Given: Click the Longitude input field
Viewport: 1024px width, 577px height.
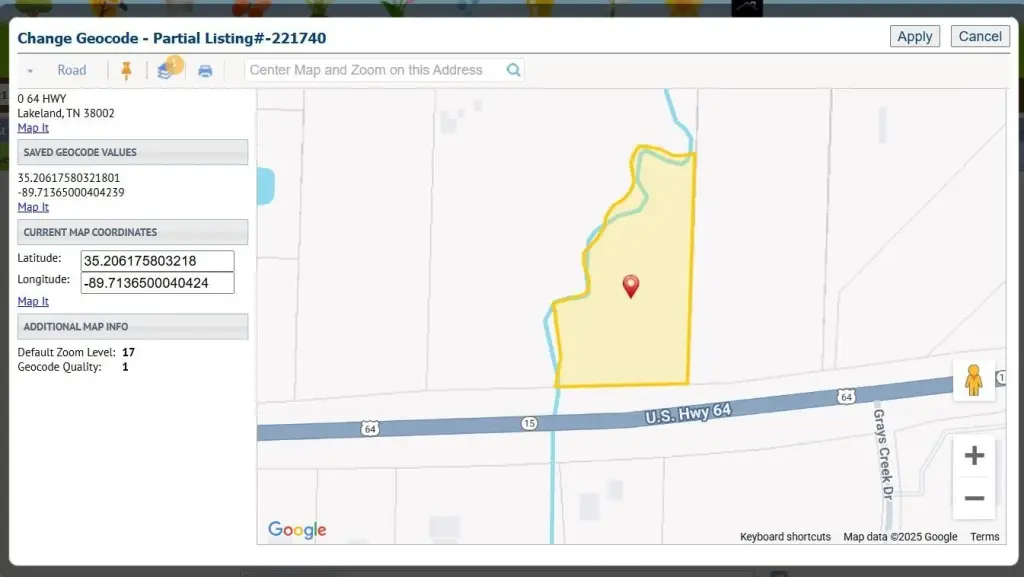Looking at the screenshot, I should click(x=158, y=283).
